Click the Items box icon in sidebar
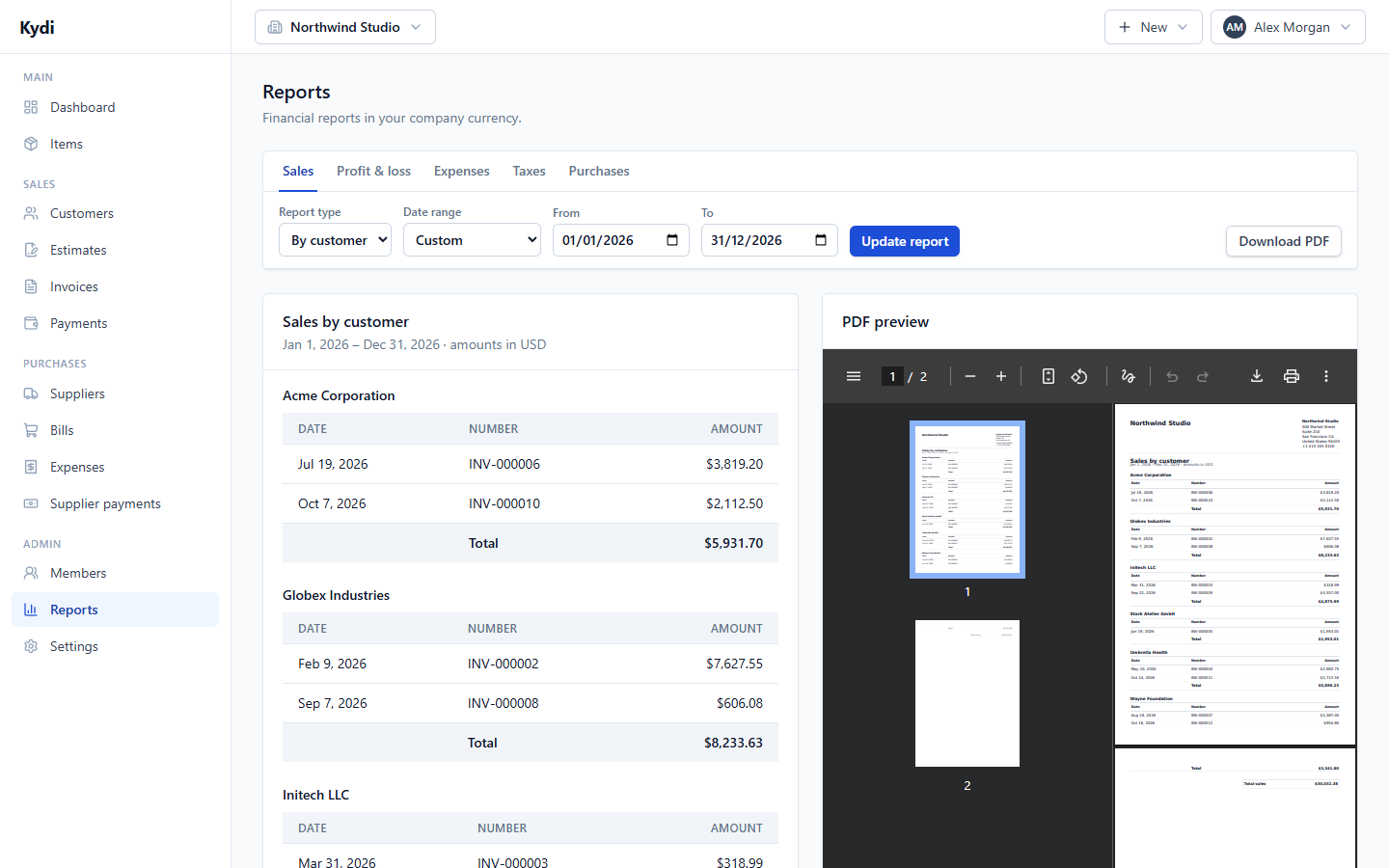The image size is (1389, 868). (31, 144)
